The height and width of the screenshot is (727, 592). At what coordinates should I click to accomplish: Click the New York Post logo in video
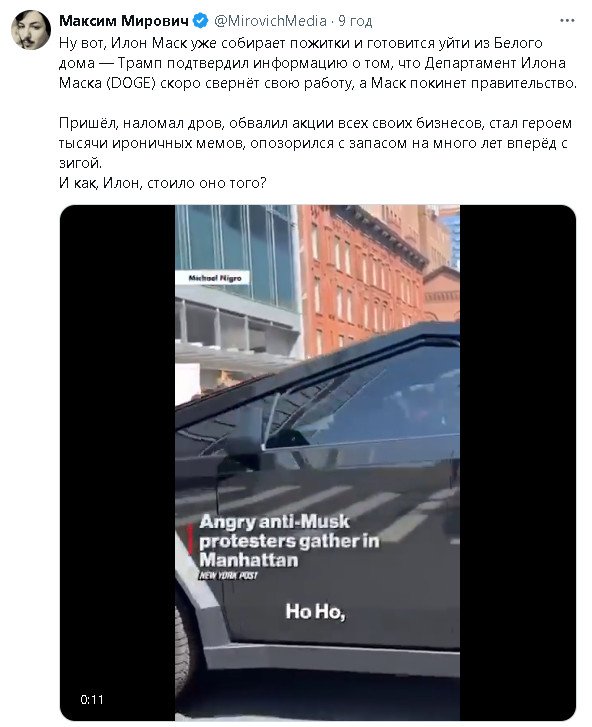coord(228,575)
